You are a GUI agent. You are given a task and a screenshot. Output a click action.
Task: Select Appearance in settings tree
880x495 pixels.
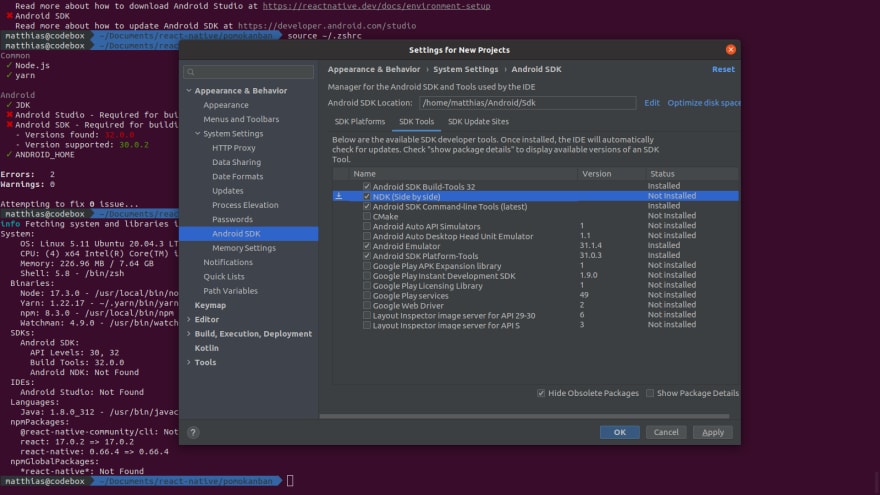[x=226, y=105]
